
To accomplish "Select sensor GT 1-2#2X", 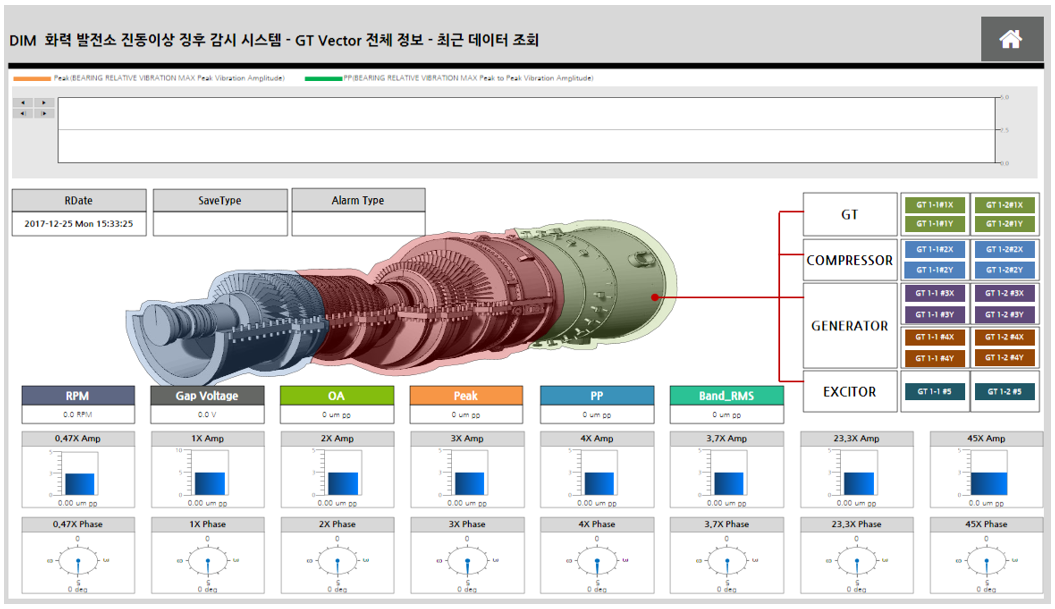I will (1005, 249).
